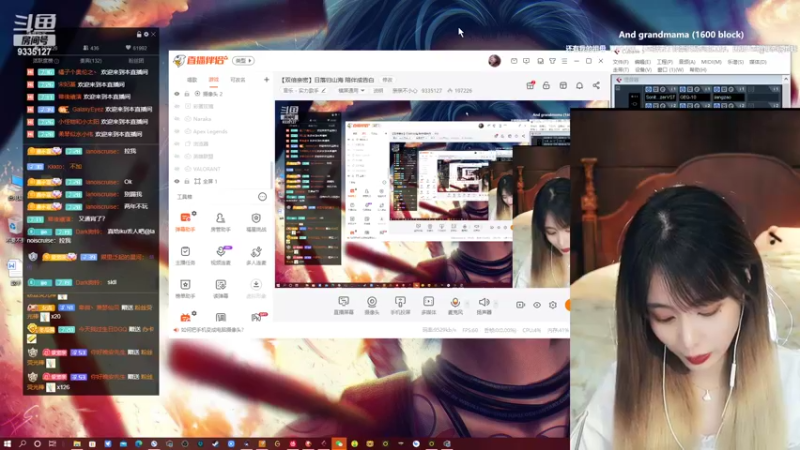Open the download-arrow tool in the toolbox
The height and width of the screenshot is (450, 800).
(x=256, y=288)
